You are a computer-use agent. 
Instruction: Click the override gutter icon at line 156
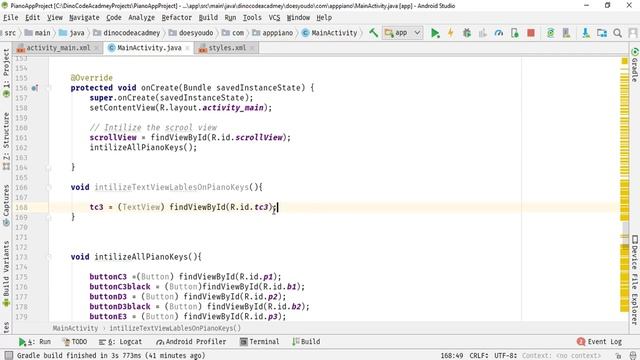tap(35, 88)
